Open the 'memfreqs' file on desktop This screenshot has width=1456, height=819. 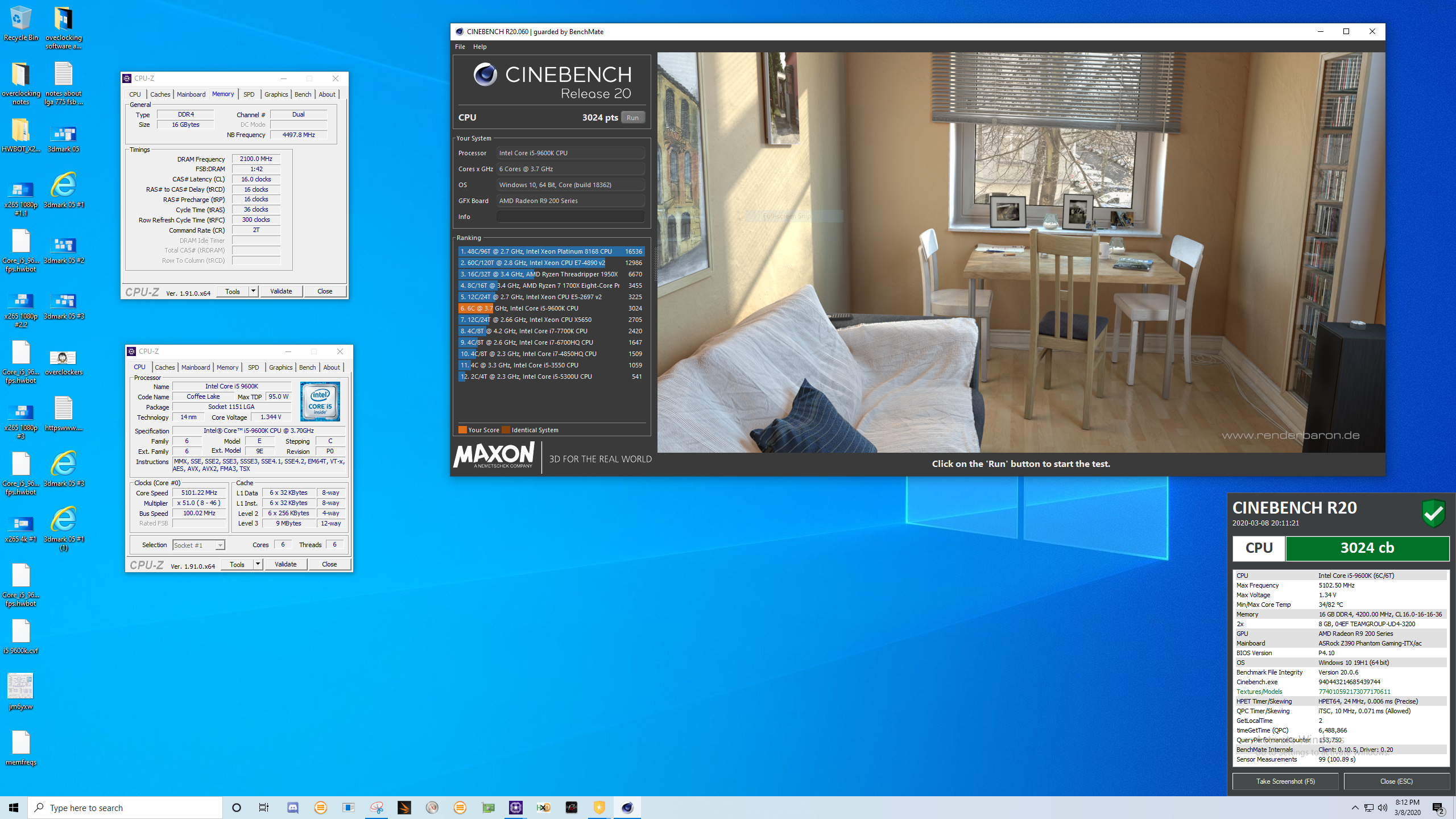coord(21,748)
